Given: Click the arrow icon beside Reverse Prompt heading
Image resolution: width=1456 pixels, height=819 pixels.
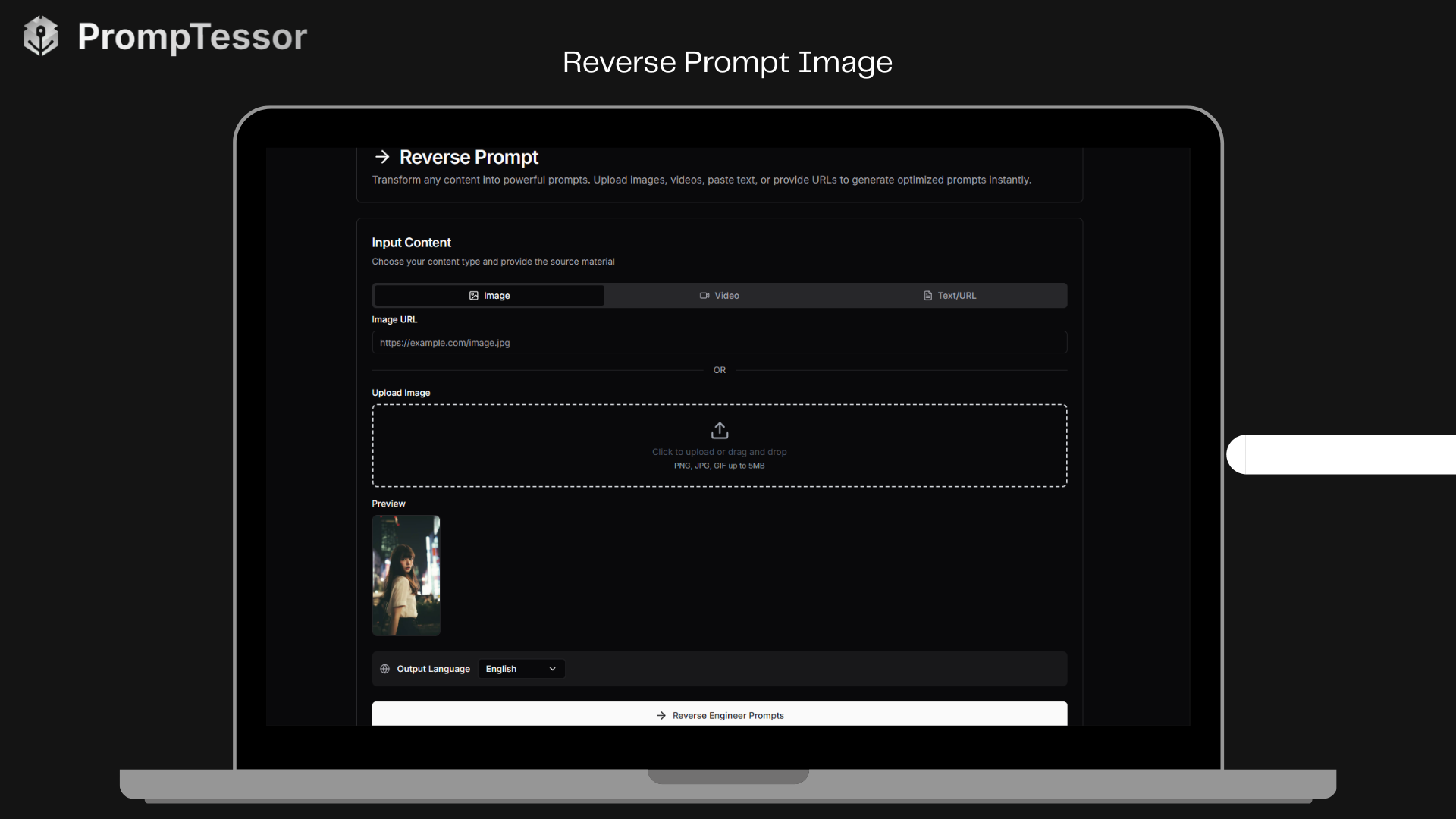Looking at the screenshot, I should click(x=382, y=157).
